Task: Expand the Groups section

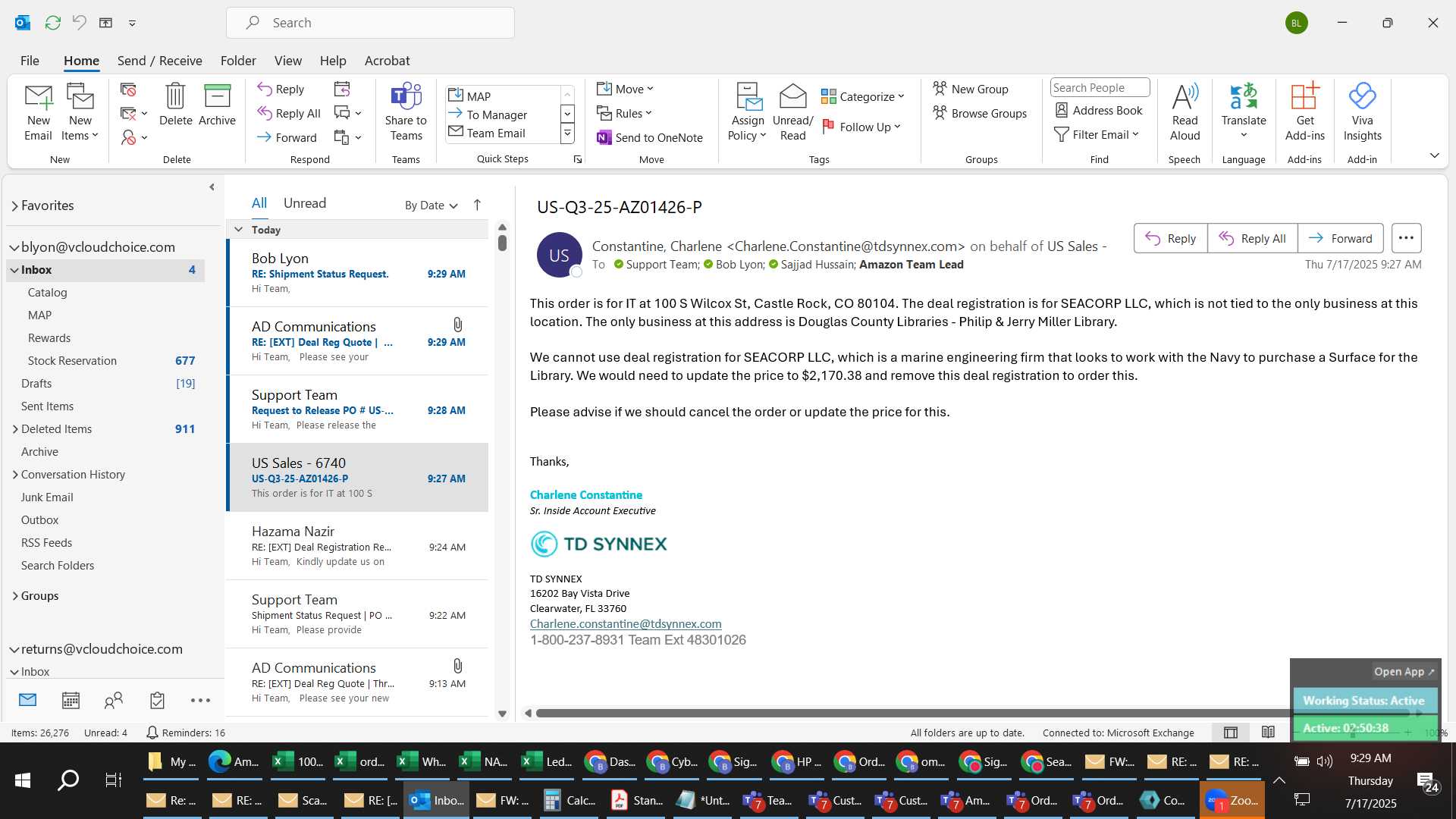Action: coord(15,596)
